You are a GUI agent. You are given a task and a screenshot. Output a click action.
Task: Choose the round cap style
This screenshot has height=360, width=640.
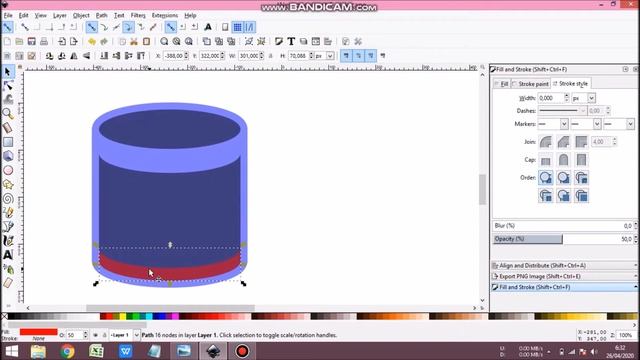[x=563, y=160]
